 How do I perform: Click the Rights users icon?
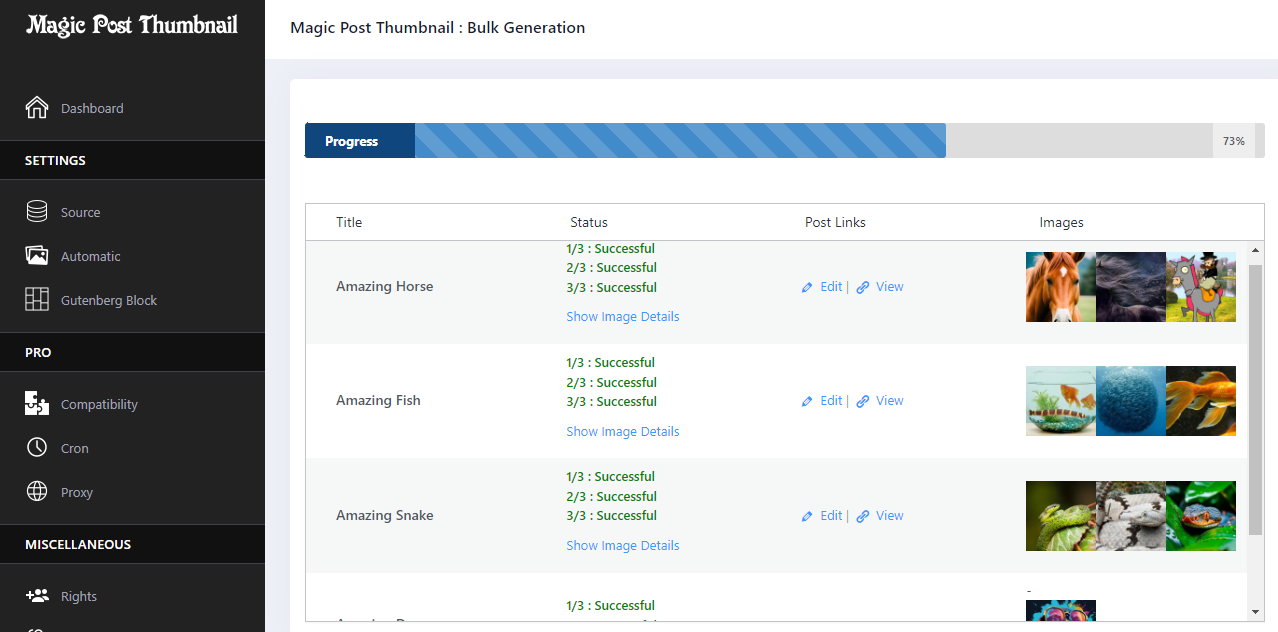pyautogui.click(x=37, y=596)
